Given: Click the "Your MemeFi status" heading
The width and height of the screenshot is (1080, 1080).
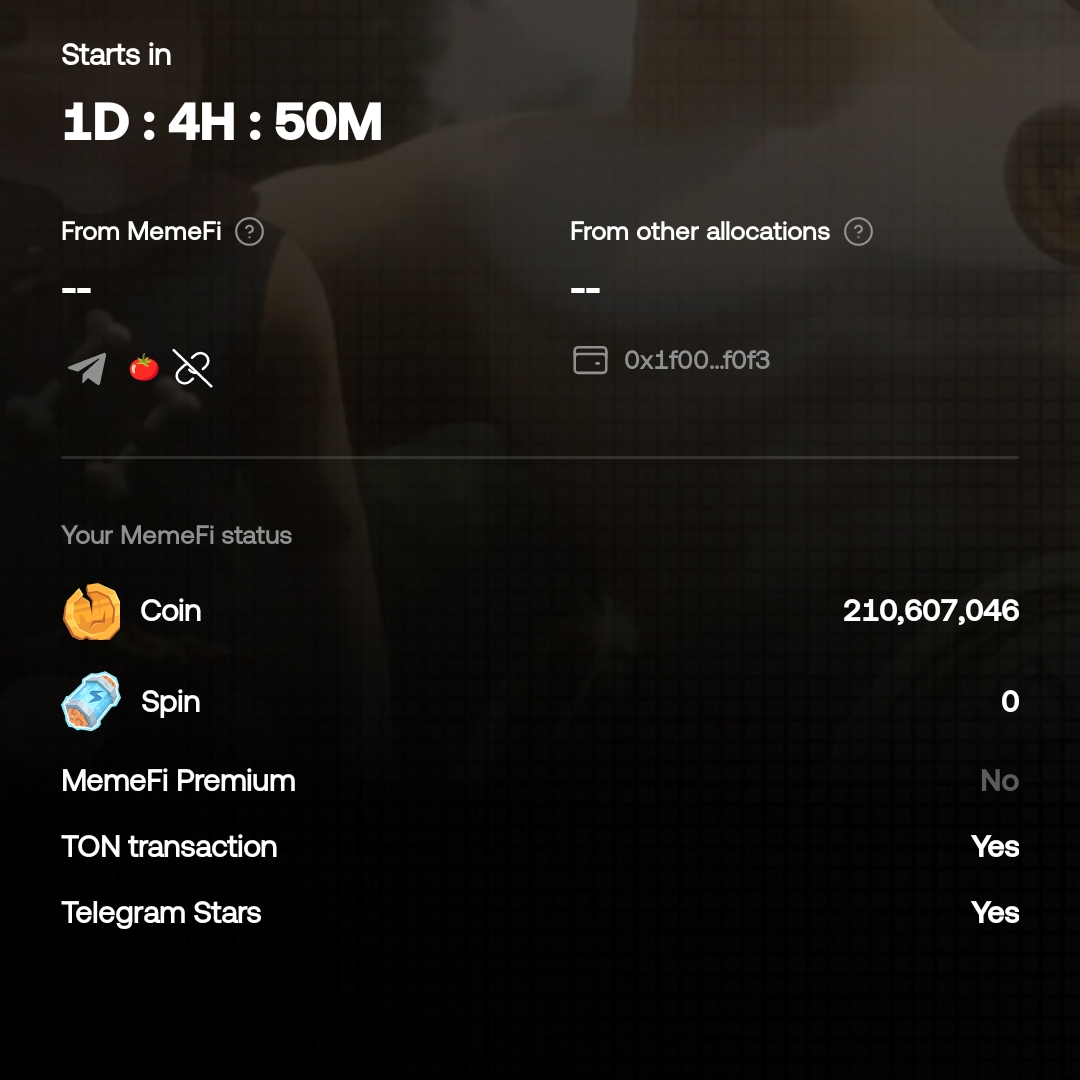Looking at the screenshot, I should click(176, 536).
